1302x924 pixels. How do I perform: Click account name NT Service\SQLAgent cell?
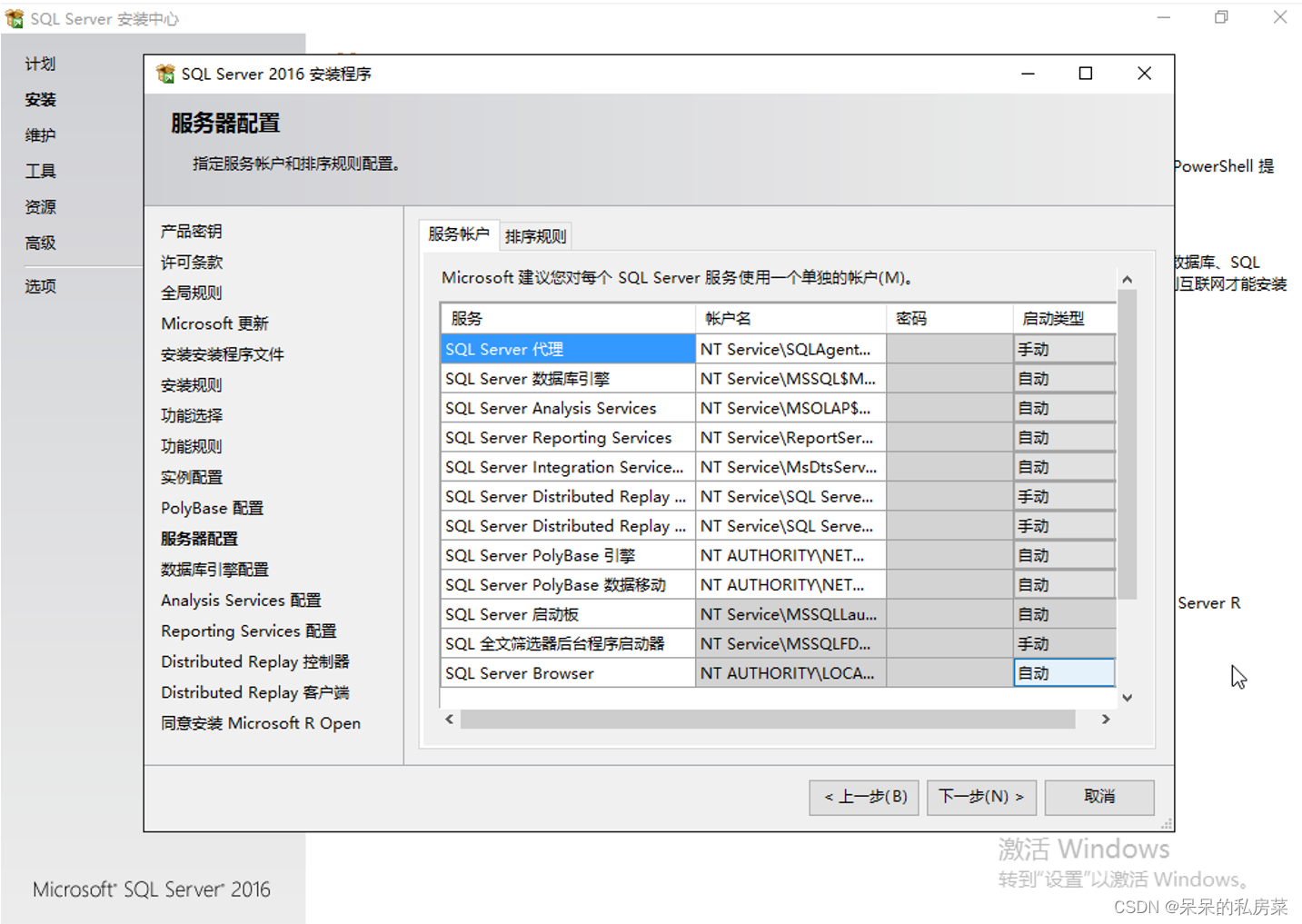(790, 349)
